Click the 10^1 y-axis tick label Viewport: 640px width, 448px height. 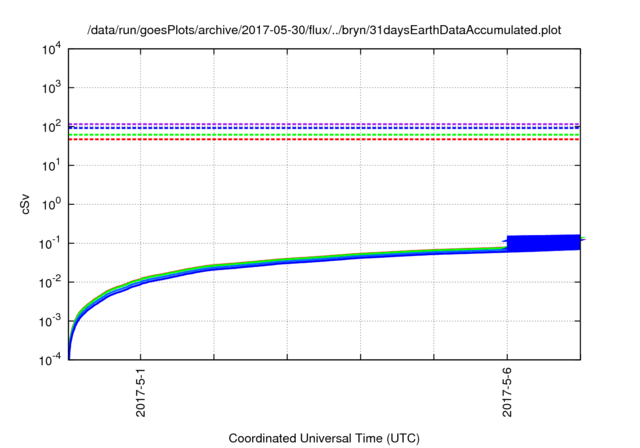51,166
